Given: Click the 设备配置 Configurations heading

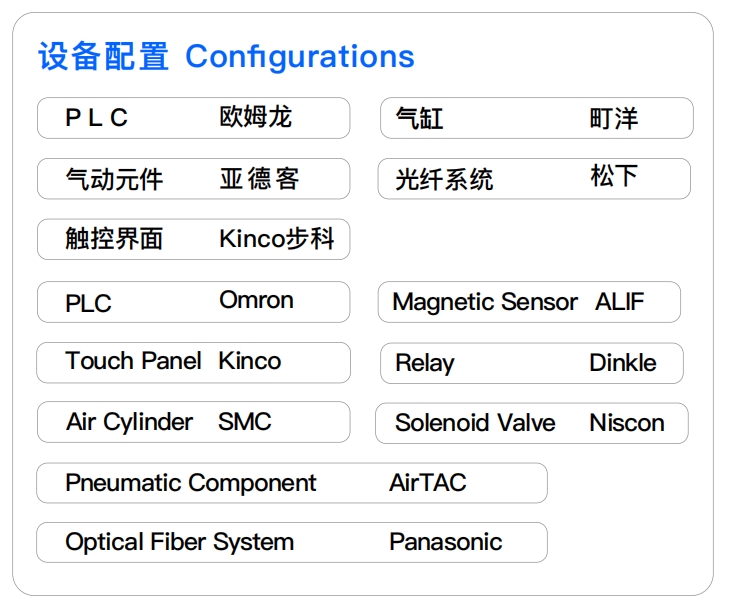Looking at the screenshot, I should click(226, 57).
